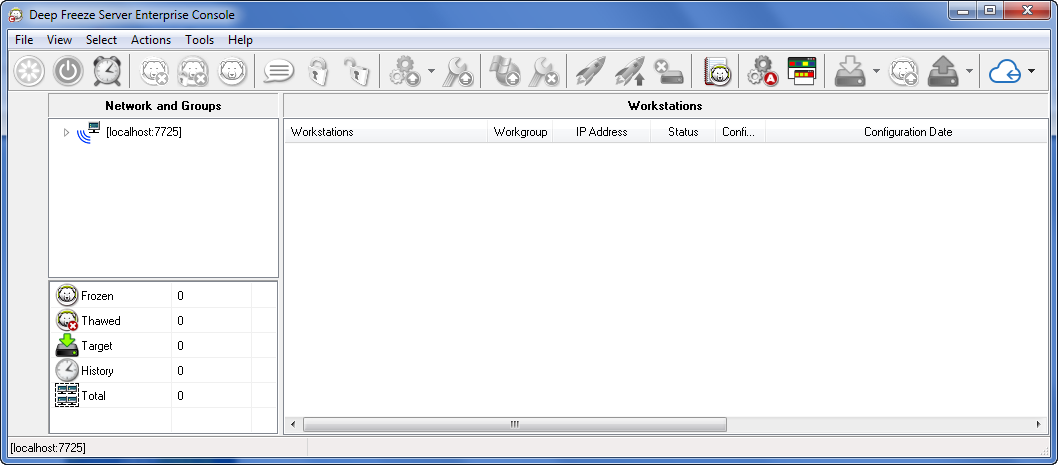Open the Select menu
The image size is (1058, 465).
101,40
